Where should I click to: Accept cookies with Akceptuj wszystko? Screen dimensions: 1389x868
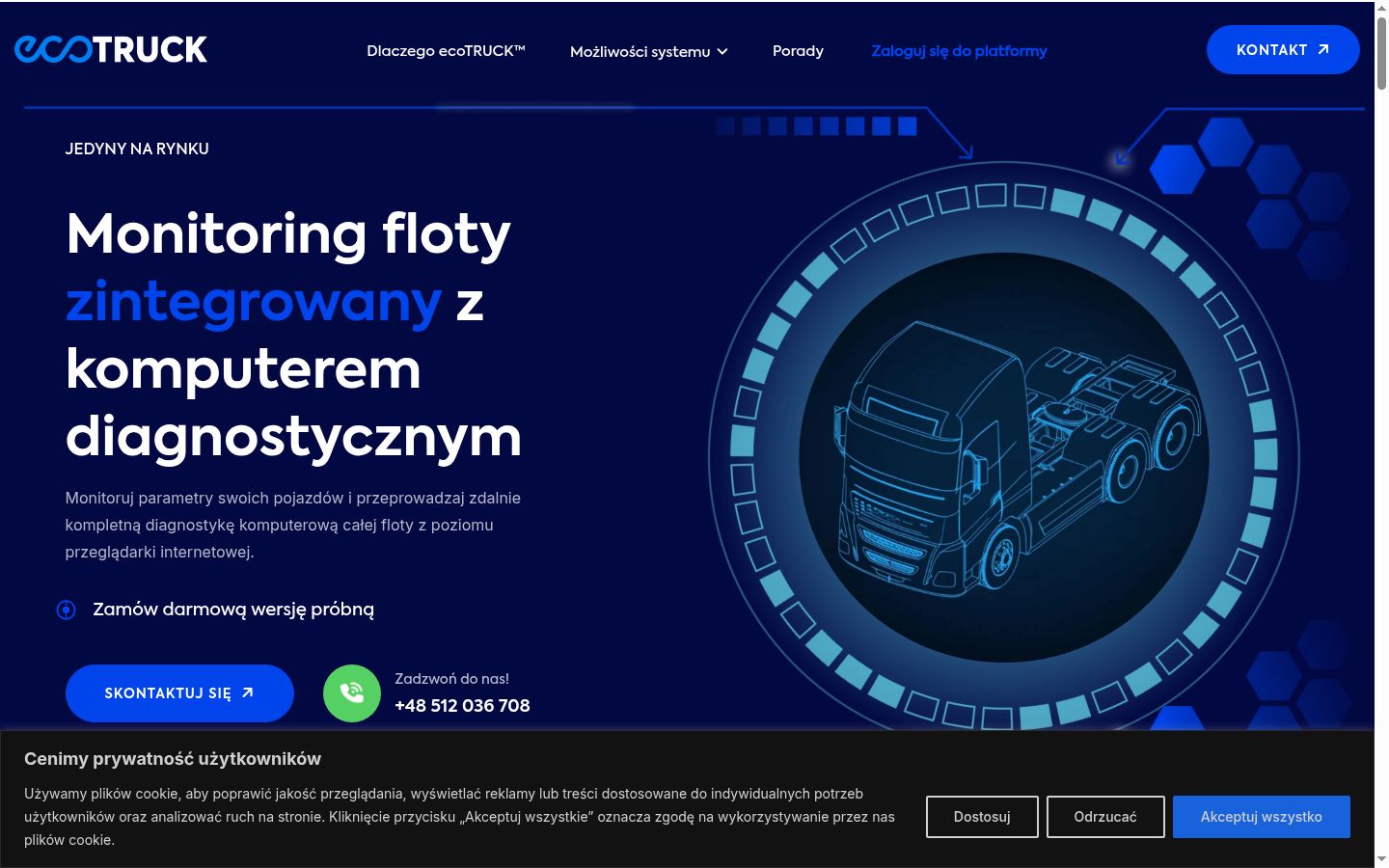click(1262, 817)
